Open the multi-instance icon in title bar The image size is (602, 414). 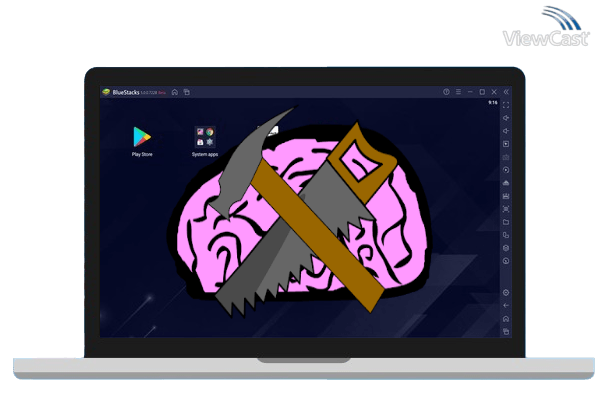186,92
